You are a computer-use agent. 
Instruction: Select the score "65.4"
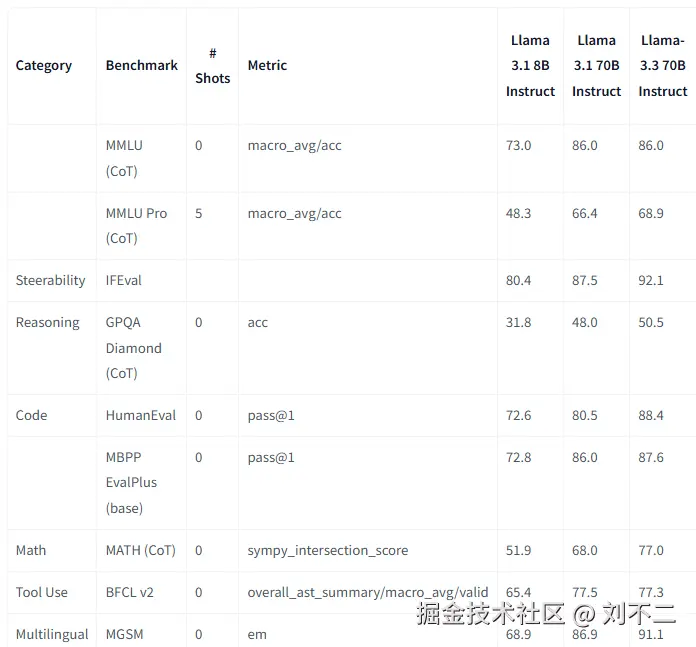click(x=518, y=592)
